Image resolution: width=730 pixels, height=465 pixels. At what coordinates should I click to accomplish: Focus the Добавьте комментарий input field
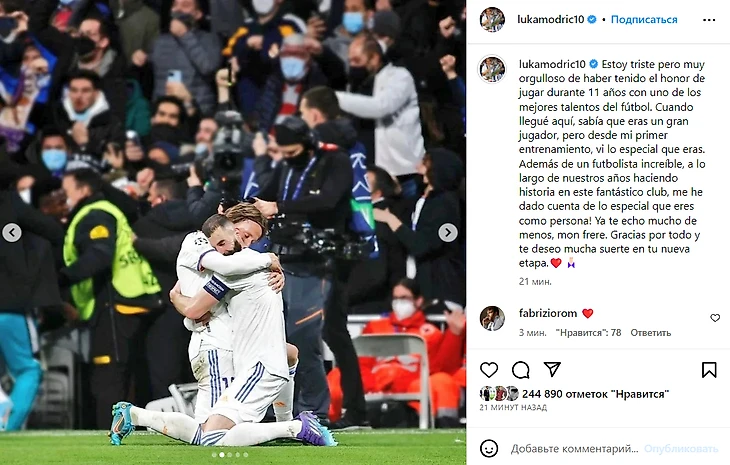coord(574,449)
